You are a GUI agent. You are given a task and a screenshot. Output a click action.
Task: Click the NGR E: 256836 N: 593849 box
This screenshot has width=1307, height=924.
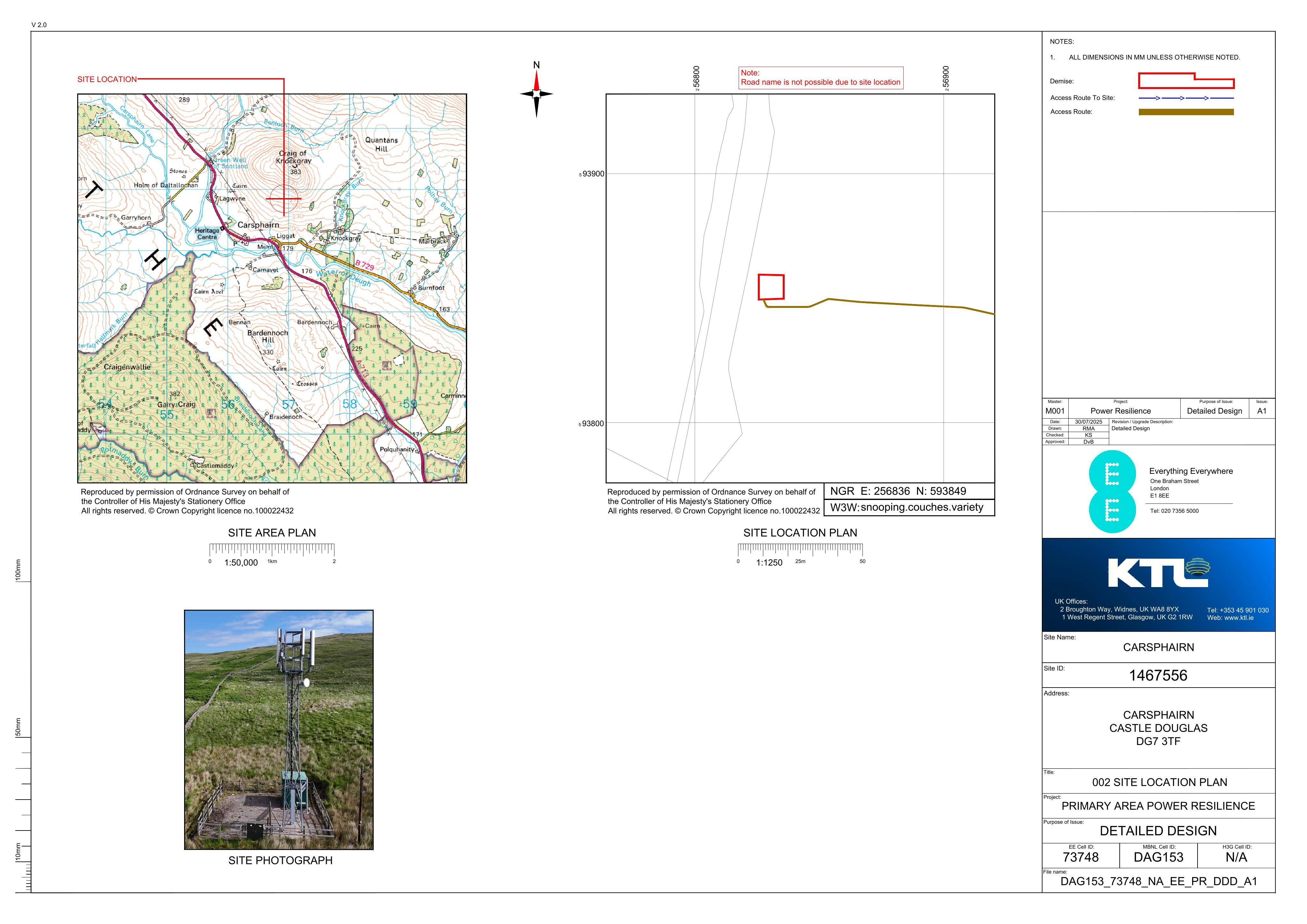(x=909, y=491)
